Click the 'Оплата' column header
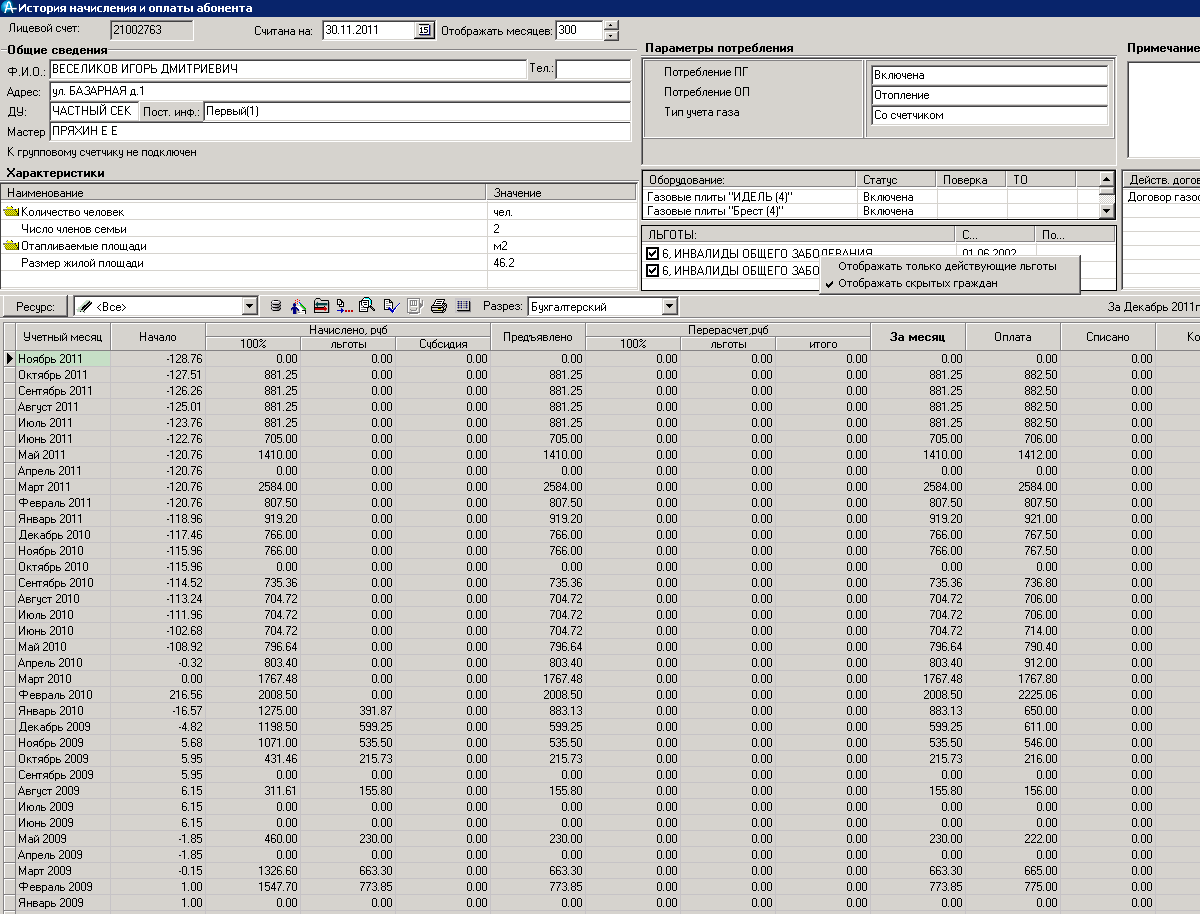This screenshot has width=1200, height=914. coord(1012,337)
